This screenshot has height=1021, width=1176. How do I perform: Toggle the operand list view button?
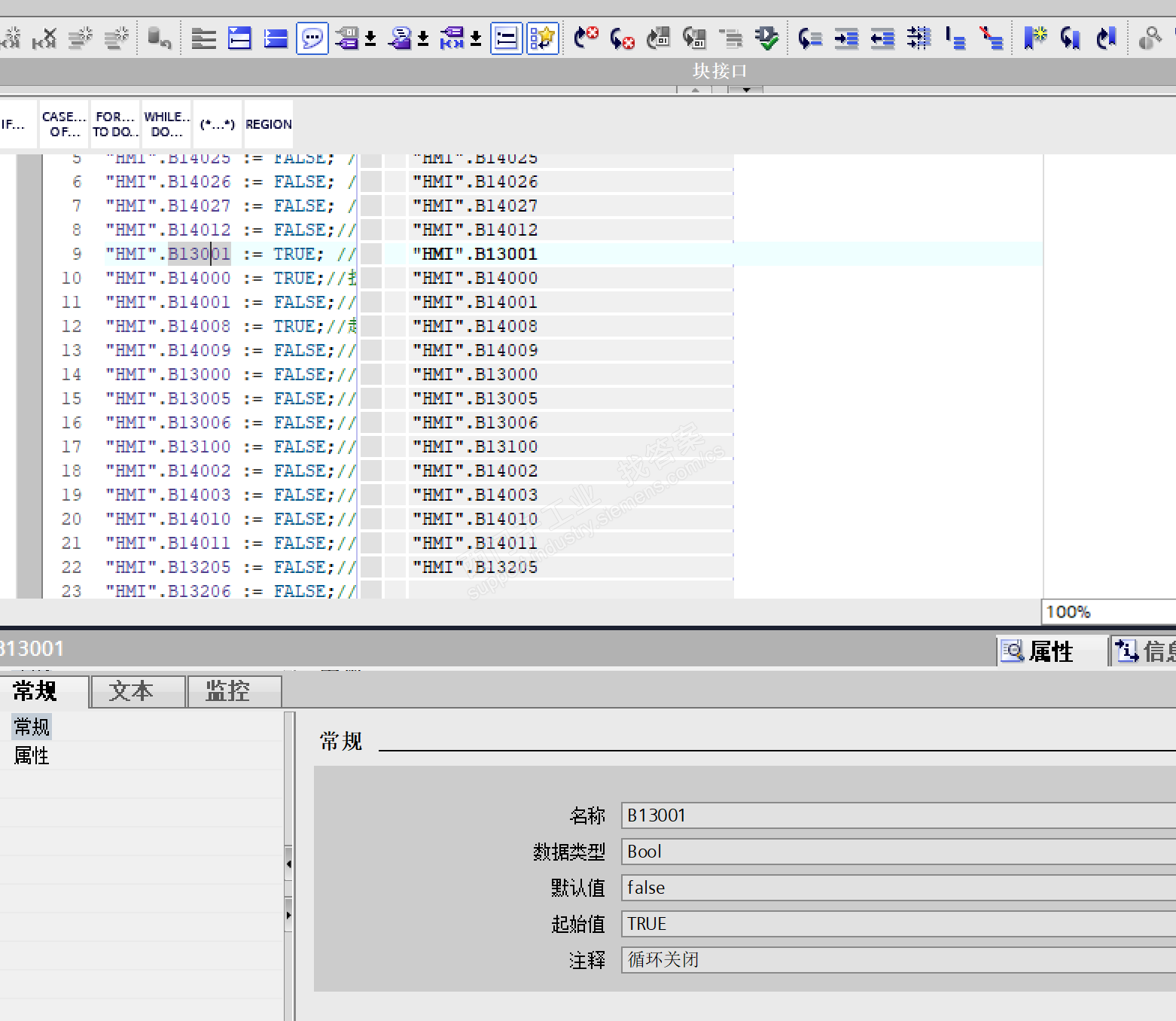[506, 38]
